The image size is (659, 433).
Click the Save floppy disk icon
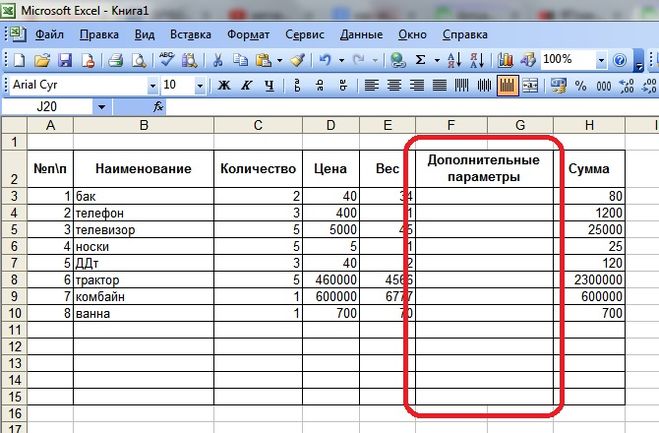[66, 60]
